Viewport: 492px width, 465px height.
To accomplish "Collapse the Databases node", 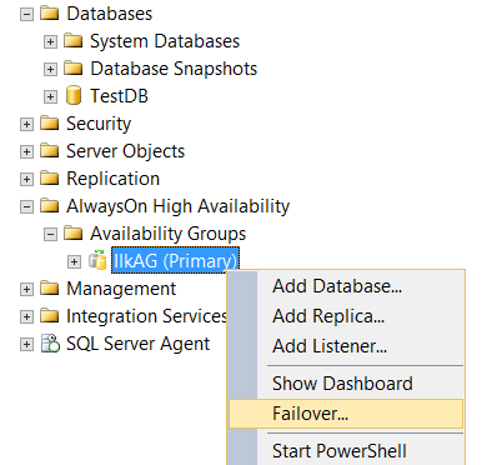I will [27, 14].
